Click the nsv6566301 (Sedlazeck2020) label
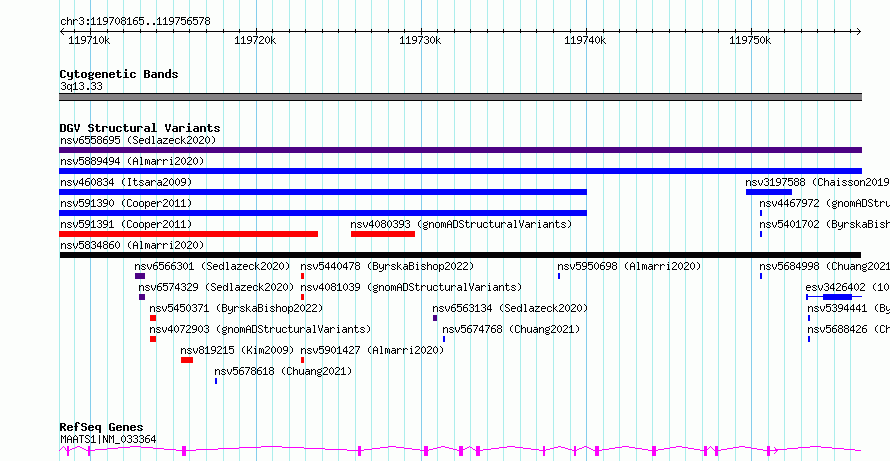The width and height of the screenshot is (890, 461). [x=212, y=266]
